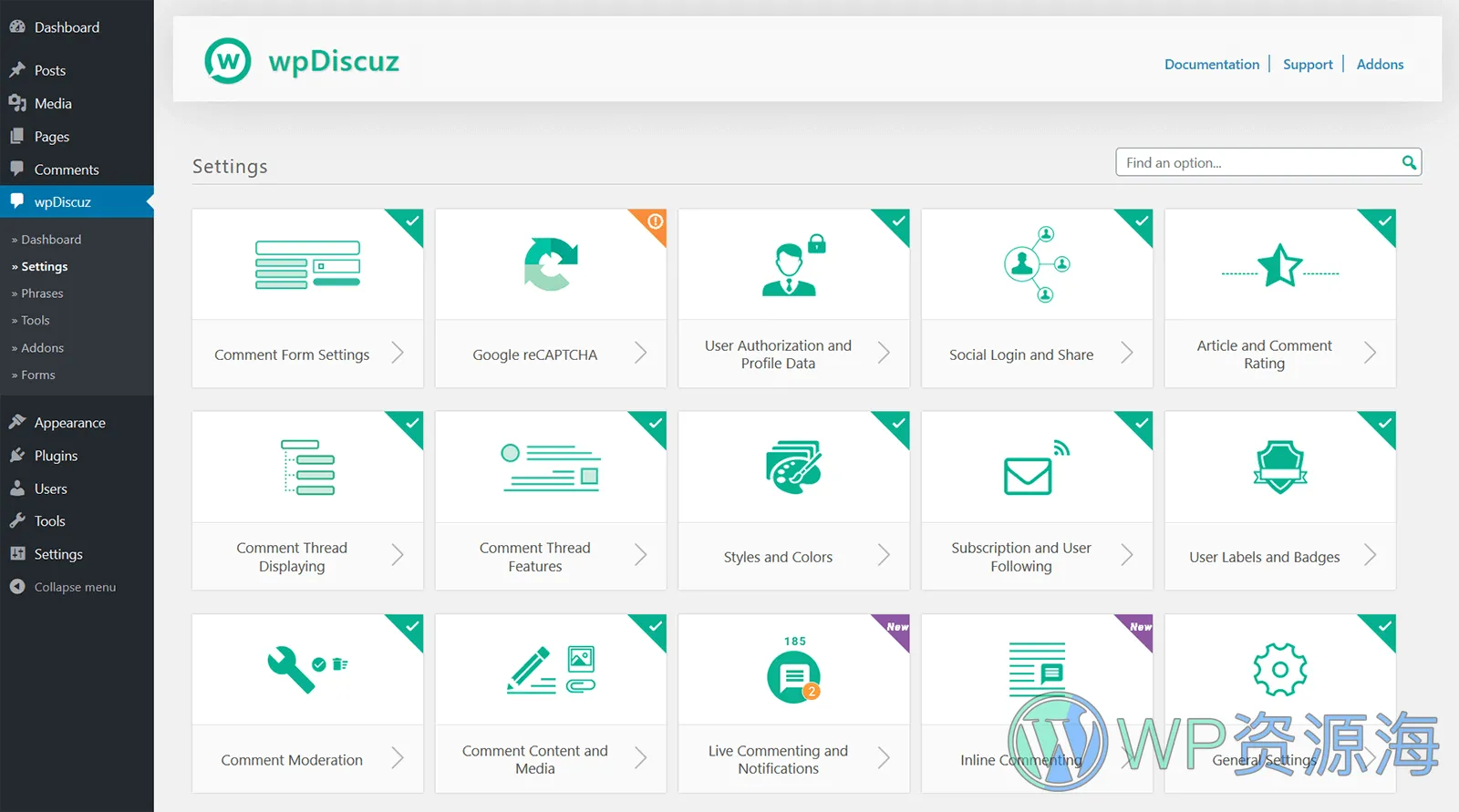The height and width of the screenshot is (812, 1459).
Task: Open the Comment Content and Media label
Action: tap(535, 759)
